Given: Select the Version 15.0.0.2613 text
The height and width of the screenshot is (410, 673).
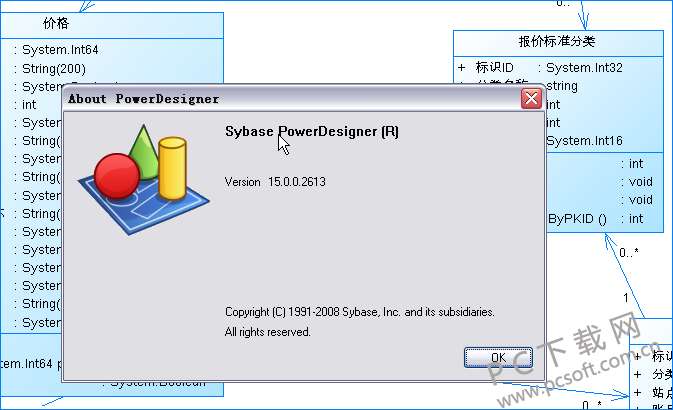Looking at the screenshot, I should [275, 182].
